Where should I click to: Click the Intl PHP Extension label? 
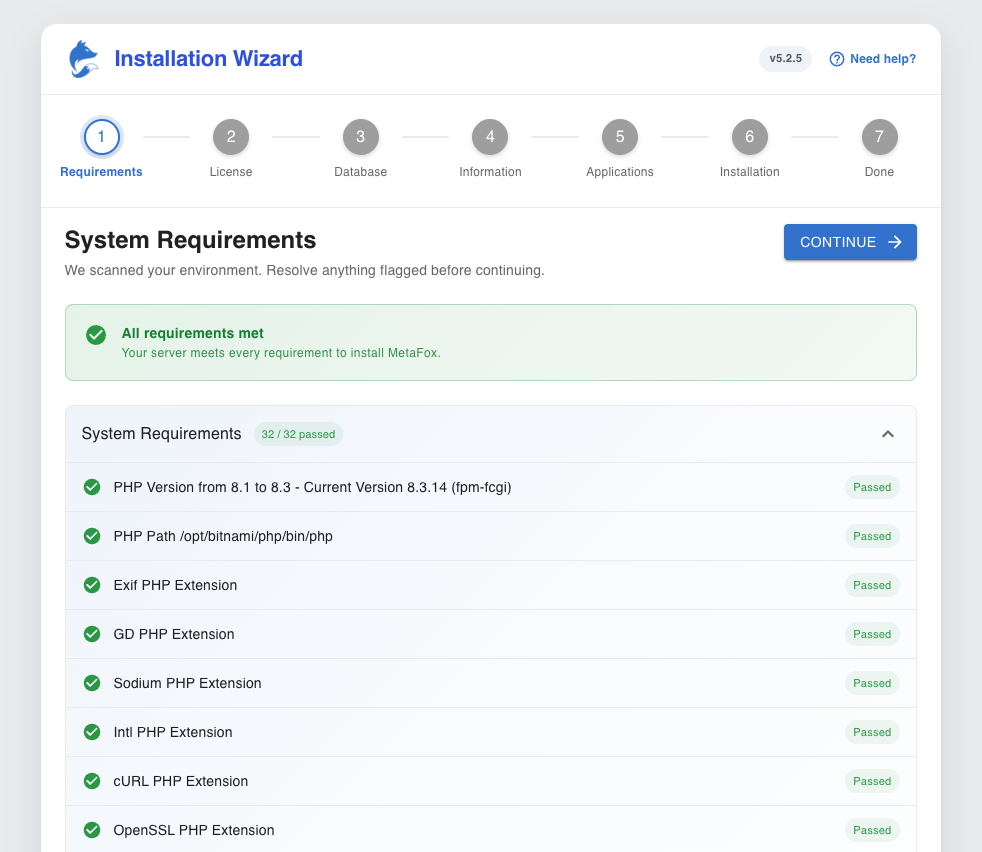173,732
